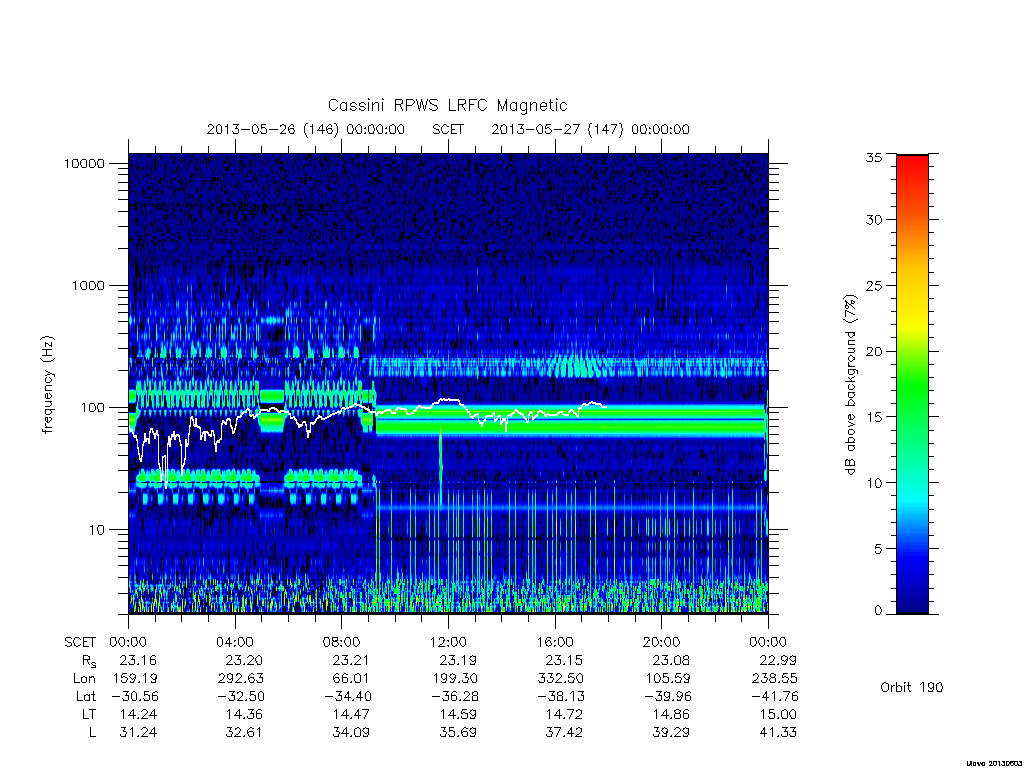Click the L value 41.33

(778, 733)
